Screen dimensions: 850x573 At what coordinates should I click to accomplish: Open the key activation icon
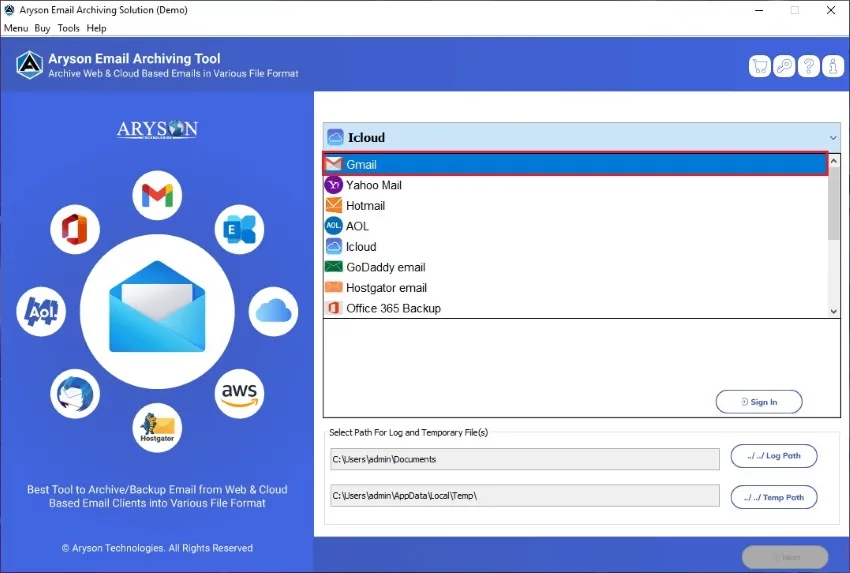784,67
